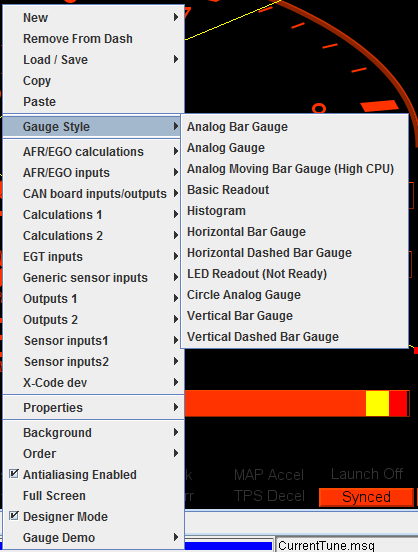418x552 pixels.
Task: Click the yellow zone of the bar gauge
Action: [x=377, y=403]
